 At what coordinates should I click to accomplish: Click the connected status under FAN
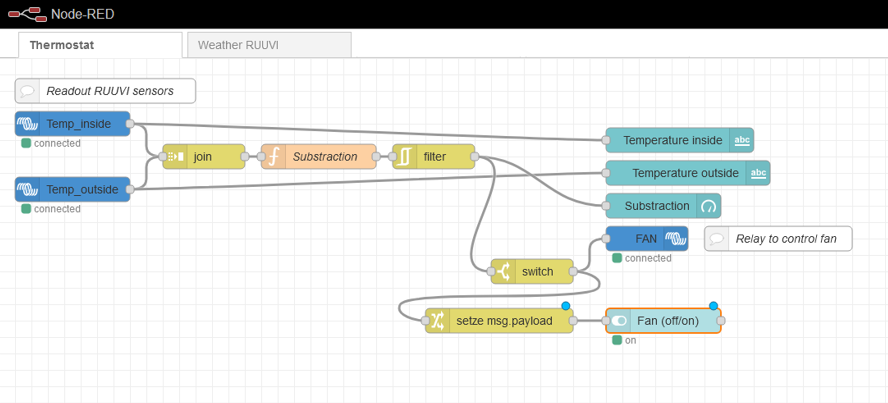pyautogui.click(x=642, y=259)
